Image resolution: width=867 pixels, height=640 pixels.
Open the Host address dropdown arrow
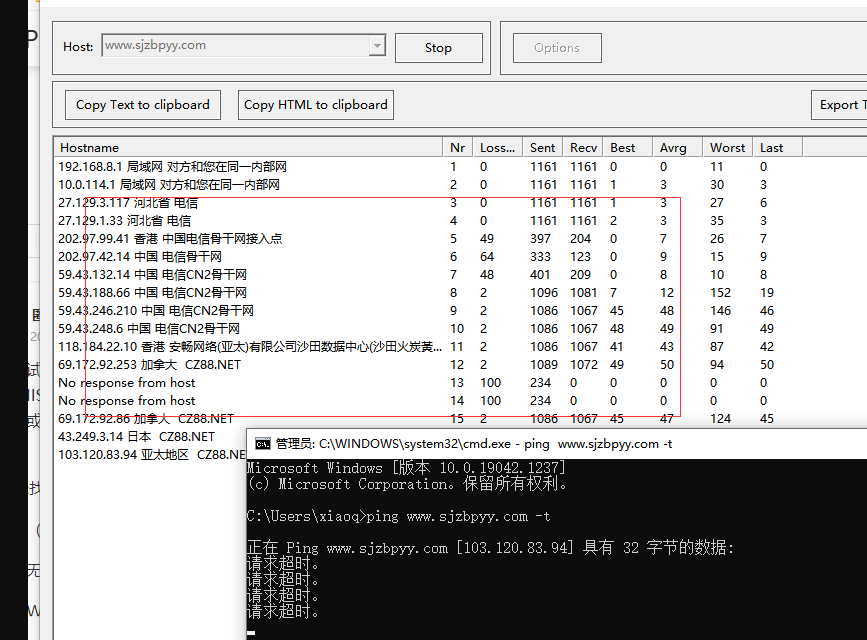[x=377, y=46]
